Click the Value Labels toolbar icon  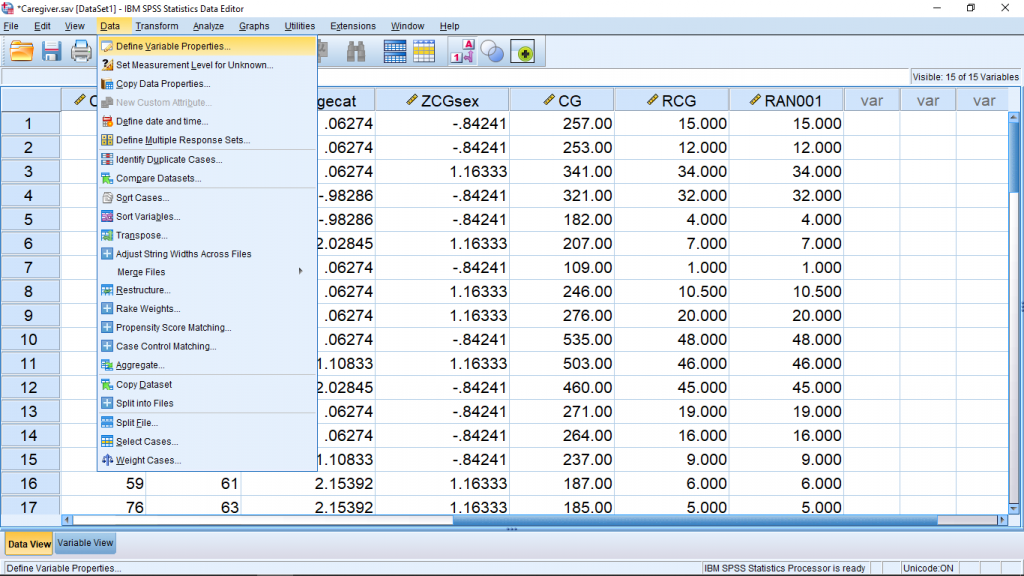pyautogui.click(x=462, y=51)
